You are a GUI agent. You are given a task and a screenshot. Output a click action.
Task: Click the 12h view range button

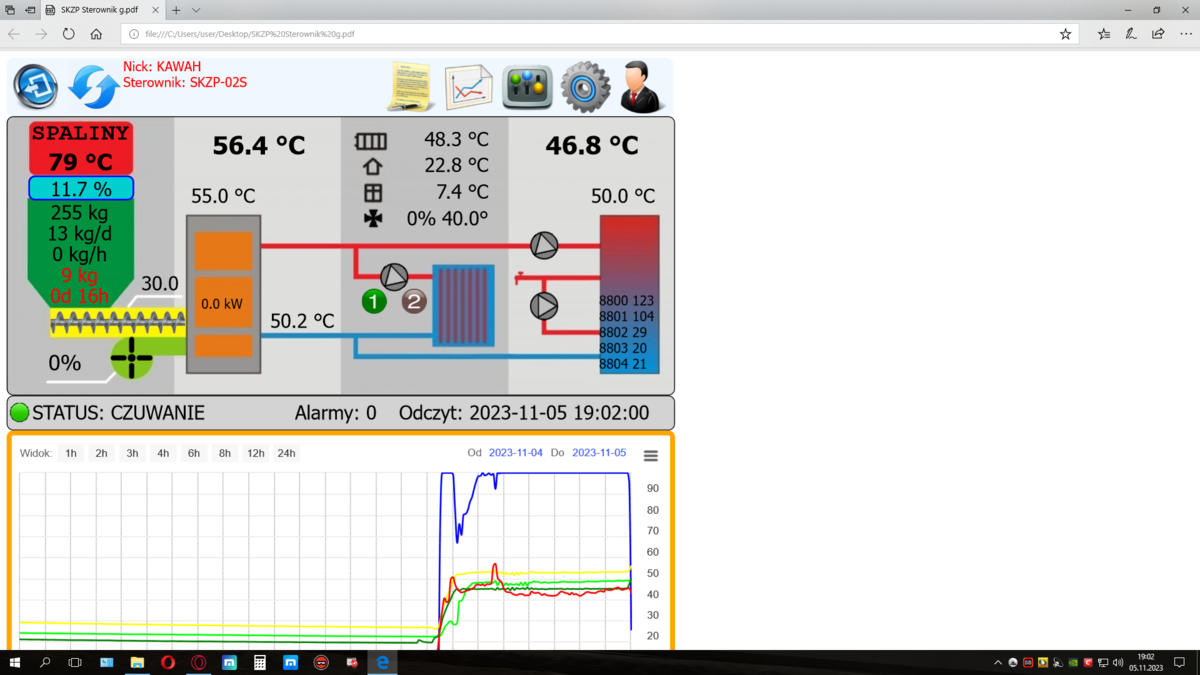(x=255, y=454)
